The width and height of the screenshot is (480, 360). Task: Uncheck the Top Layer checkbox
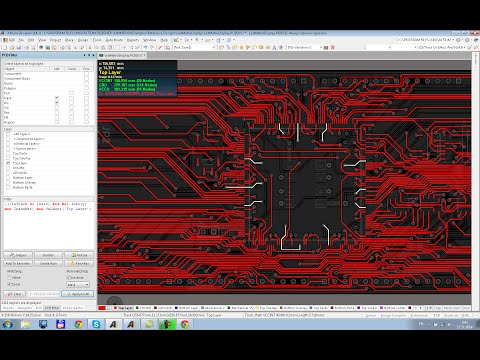click(x=8, y=163)
